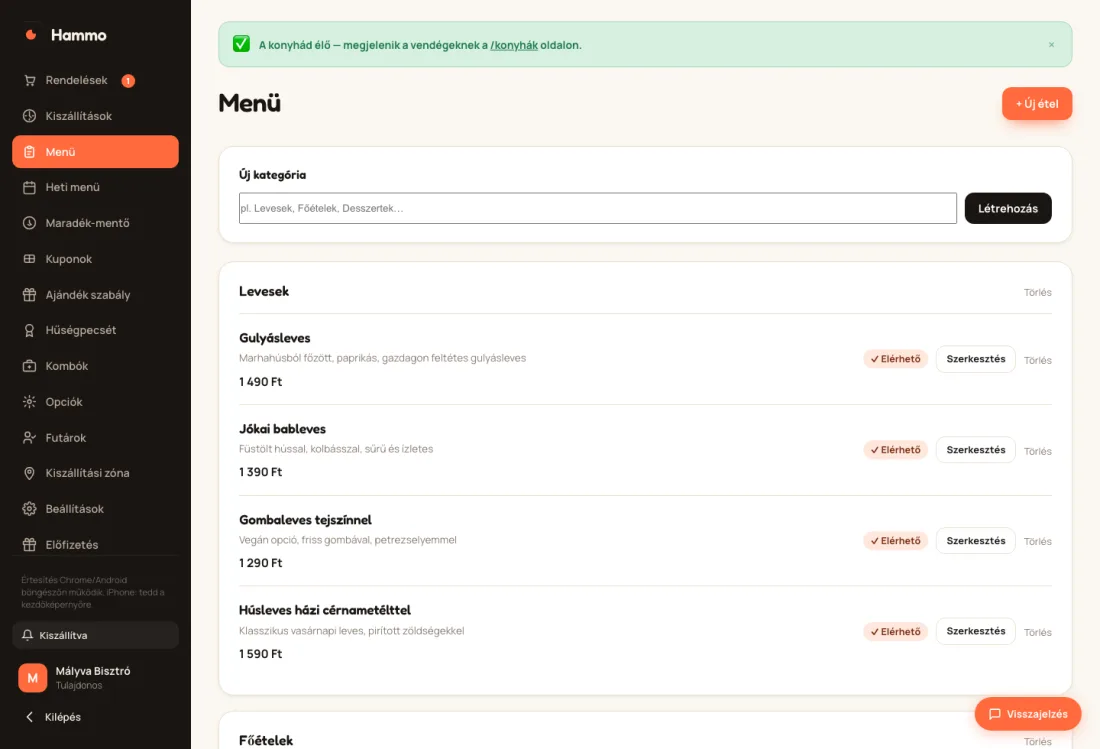The height and width of the screenshot is (749, 1100).
Task: Click Törlés for the Gulyásleves item
Action: pos(1038,360)
